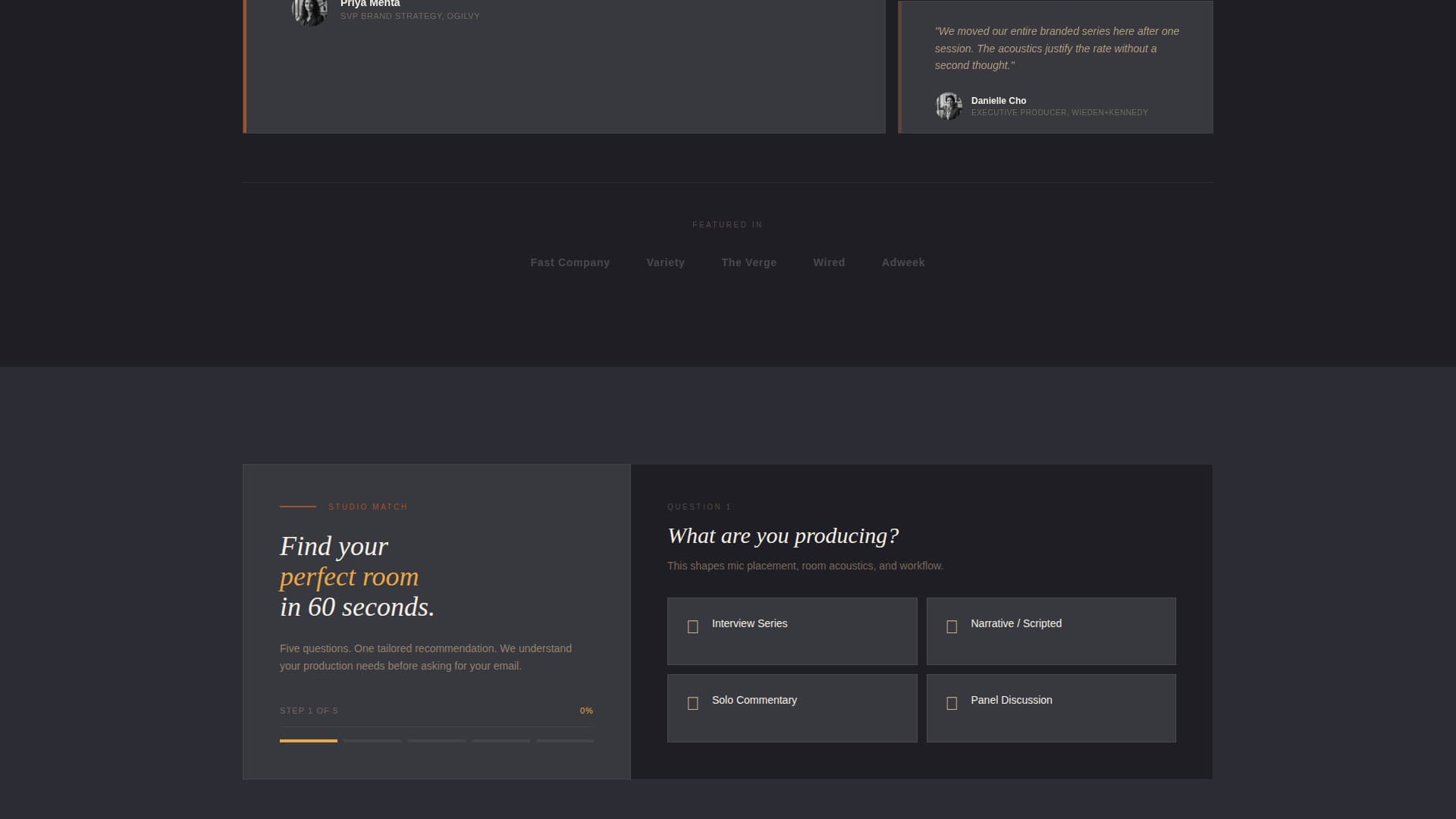The image size is (1456, 819).
Task: Click the STEP 1 OF 5 label
Action: click(x=308, y=711)
